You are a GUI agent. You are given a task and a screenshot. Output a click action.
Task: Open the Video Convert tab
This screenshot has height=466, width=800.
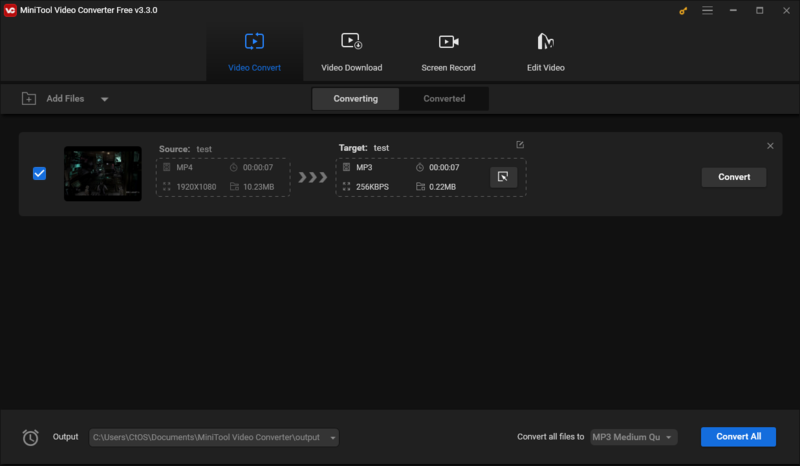point(254,53)
